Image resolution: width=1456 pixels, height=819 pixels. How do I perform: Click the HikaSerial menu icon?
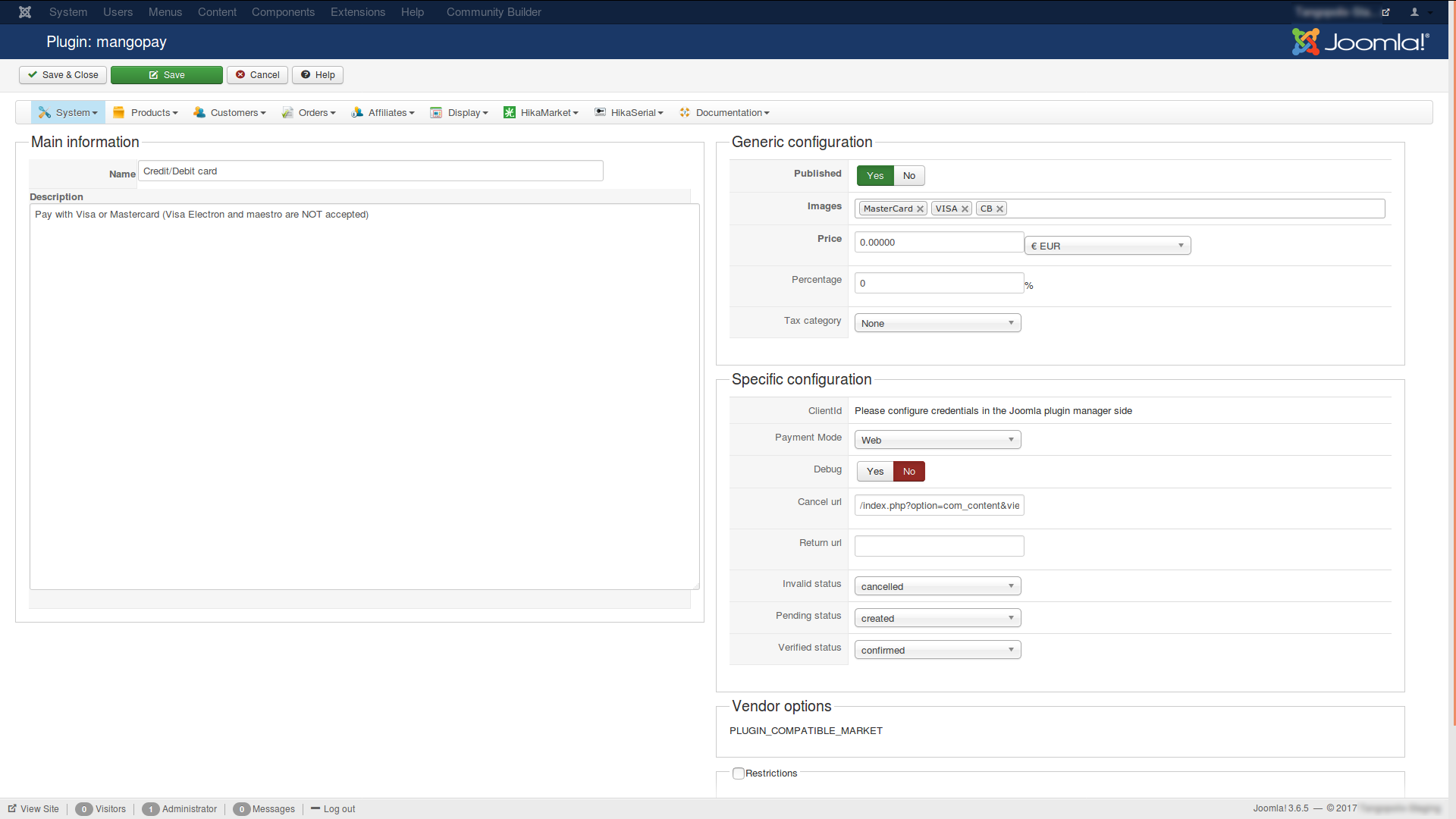tap(600, 112)
